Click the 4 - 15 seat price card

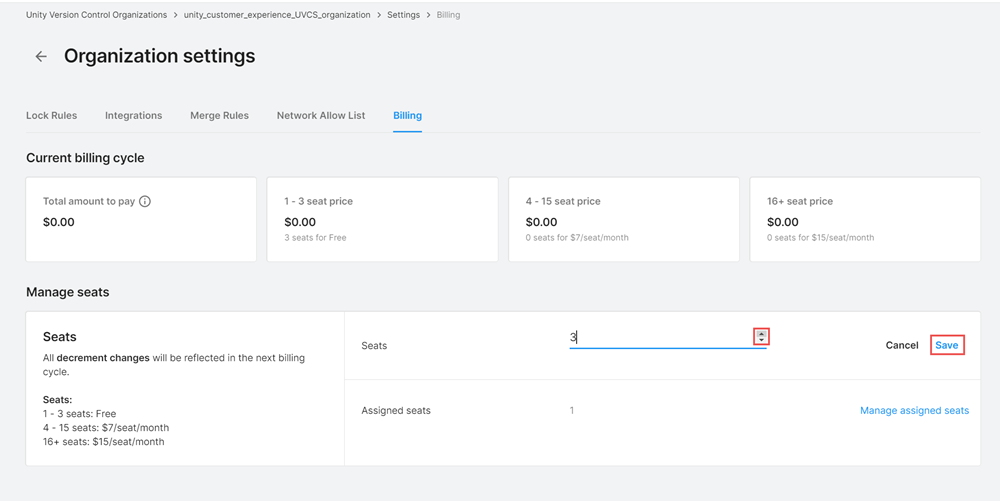click(x=623, y=220)
